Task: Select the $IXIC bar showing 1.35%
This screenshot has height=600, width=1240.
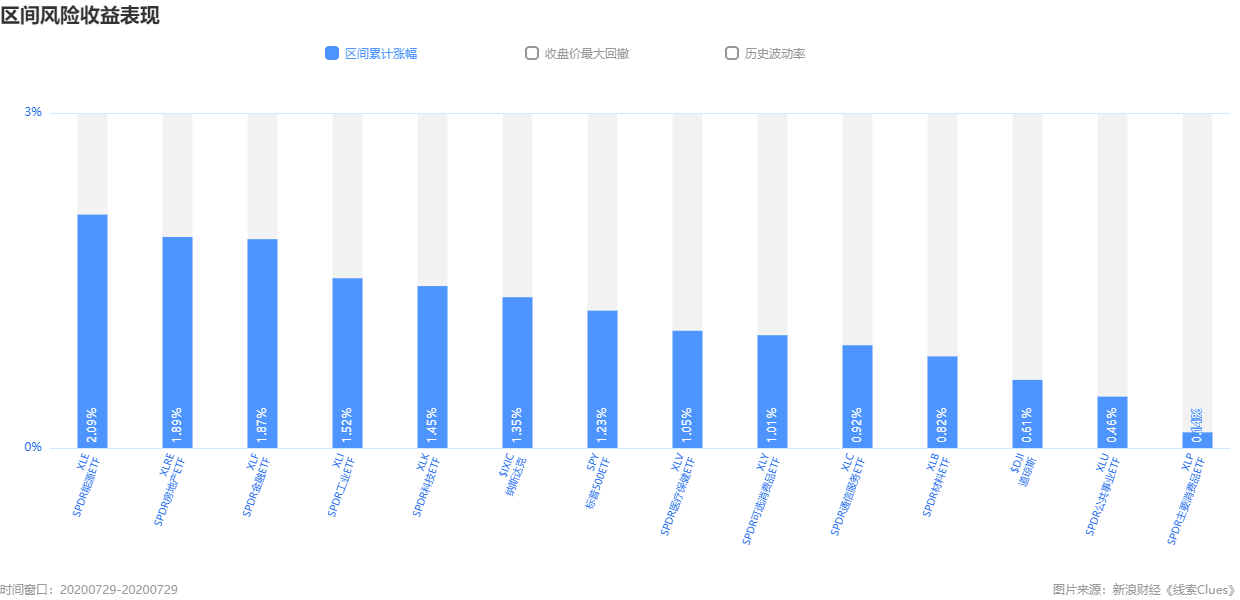Action: [517, 372]
